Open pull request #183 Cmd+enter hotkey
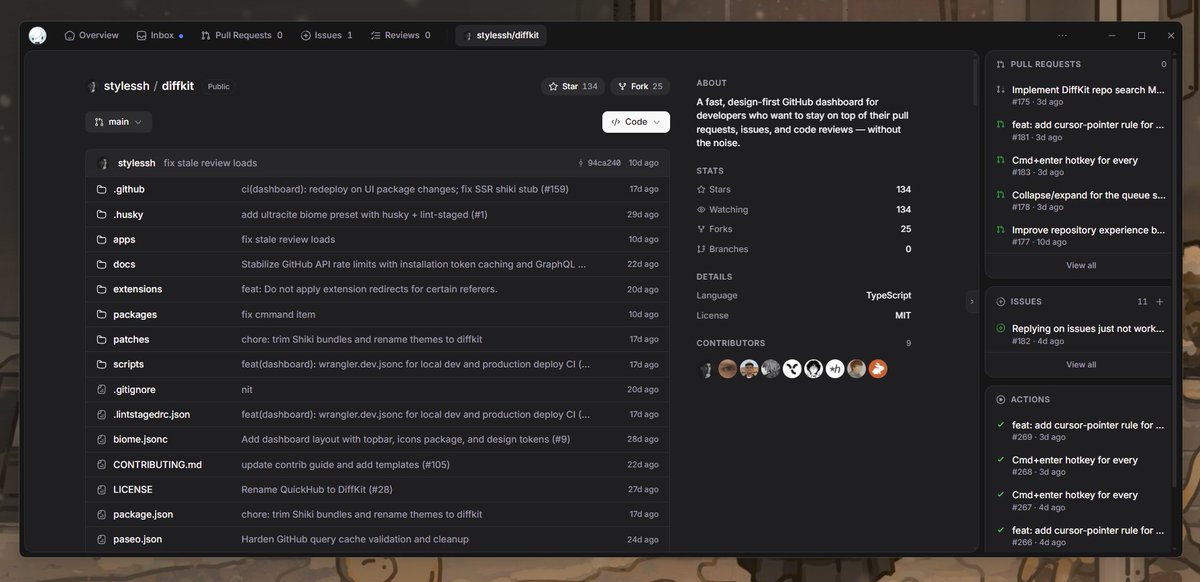 1080,165
